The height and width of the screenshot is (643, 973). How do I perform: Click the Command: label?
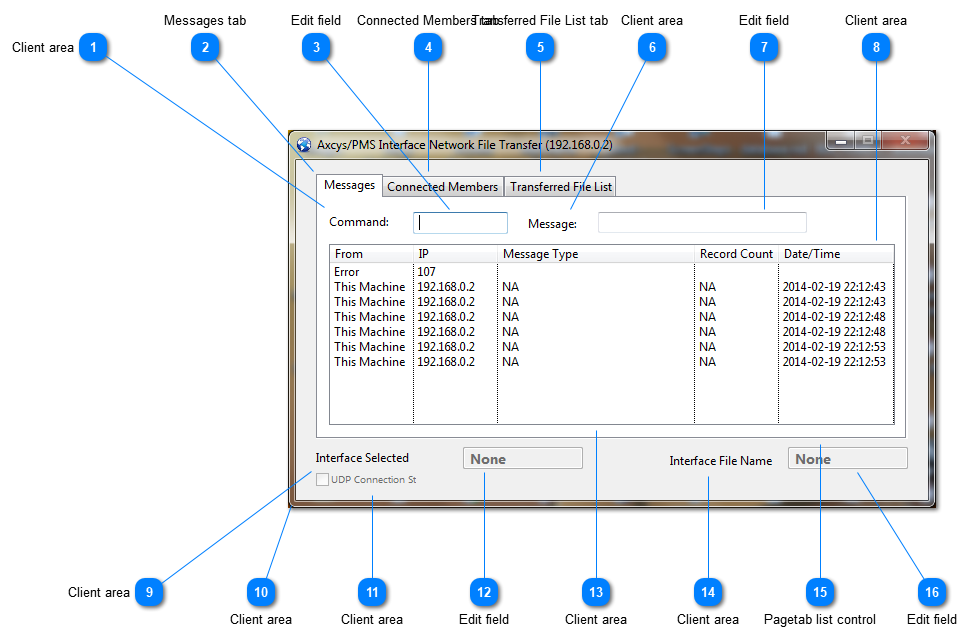click(359, 222)
